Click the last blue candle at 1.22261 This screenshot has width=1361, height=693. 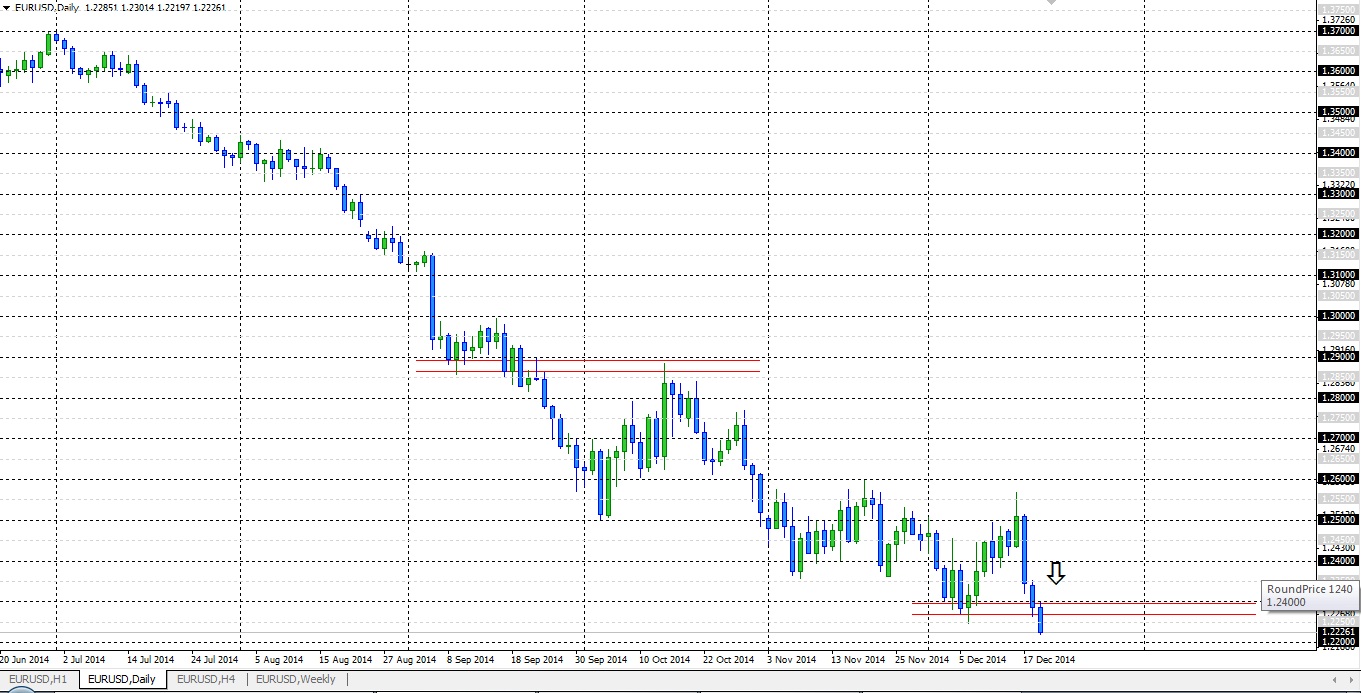point(1041,620)
